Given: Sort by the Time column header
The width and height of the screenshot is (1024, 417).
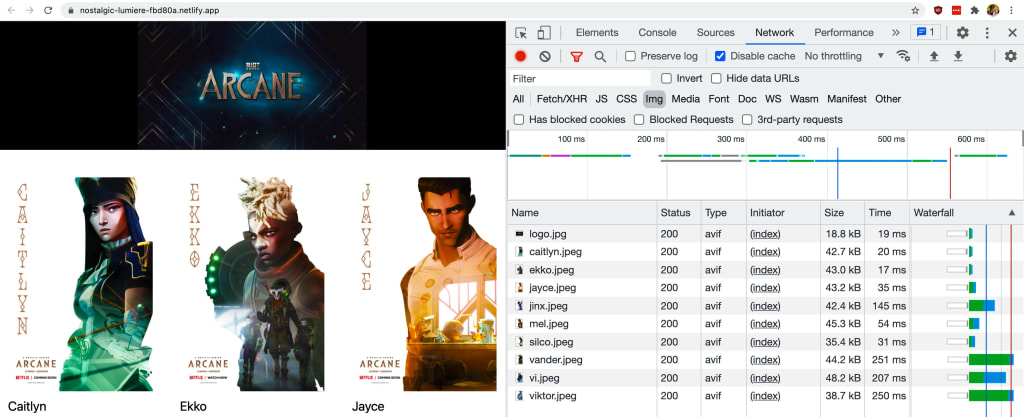Looking at the screenshot, I should [887, 213].
